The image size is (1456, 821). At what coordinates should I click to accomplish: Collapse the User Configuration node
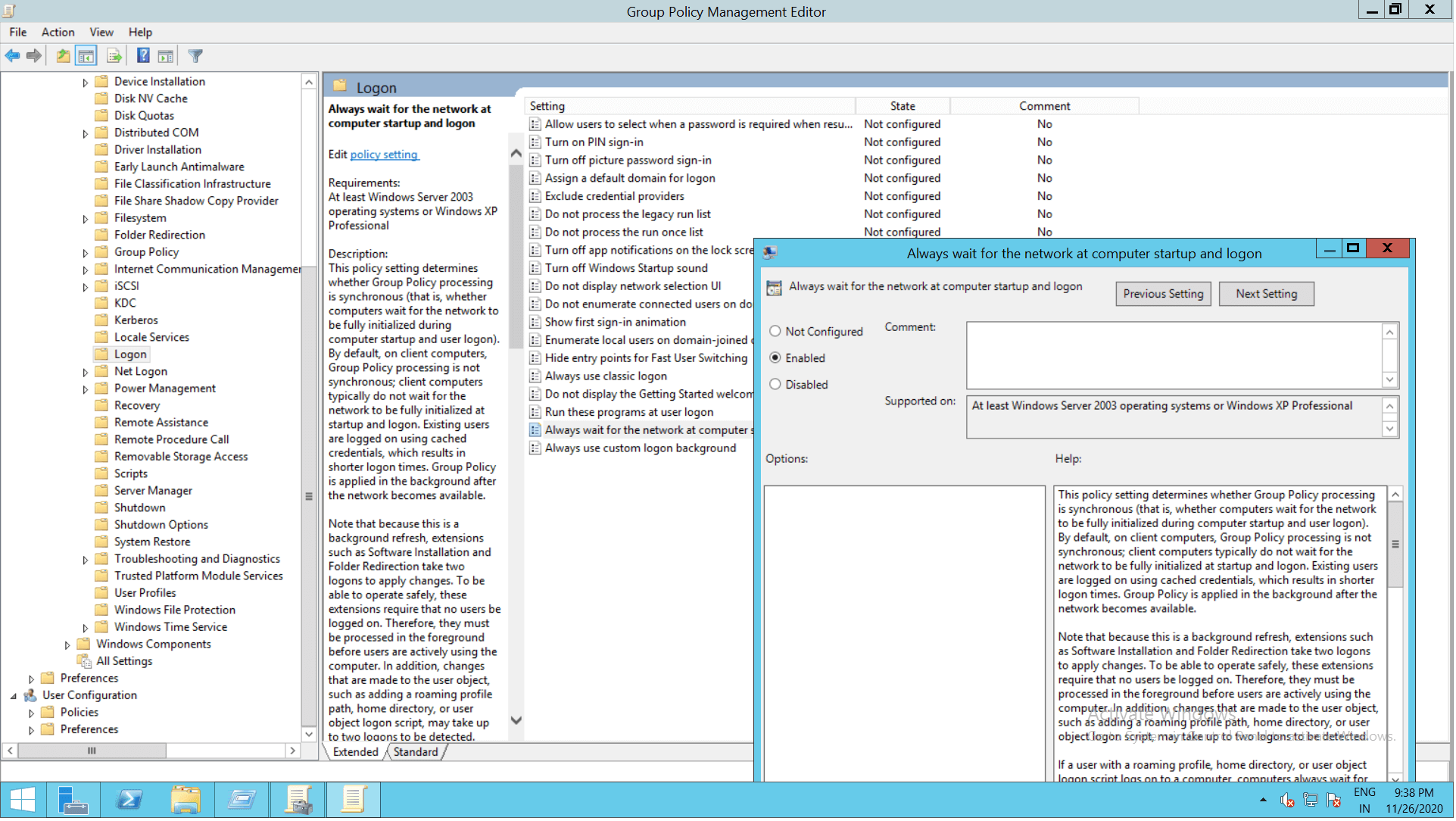point(13,696)
